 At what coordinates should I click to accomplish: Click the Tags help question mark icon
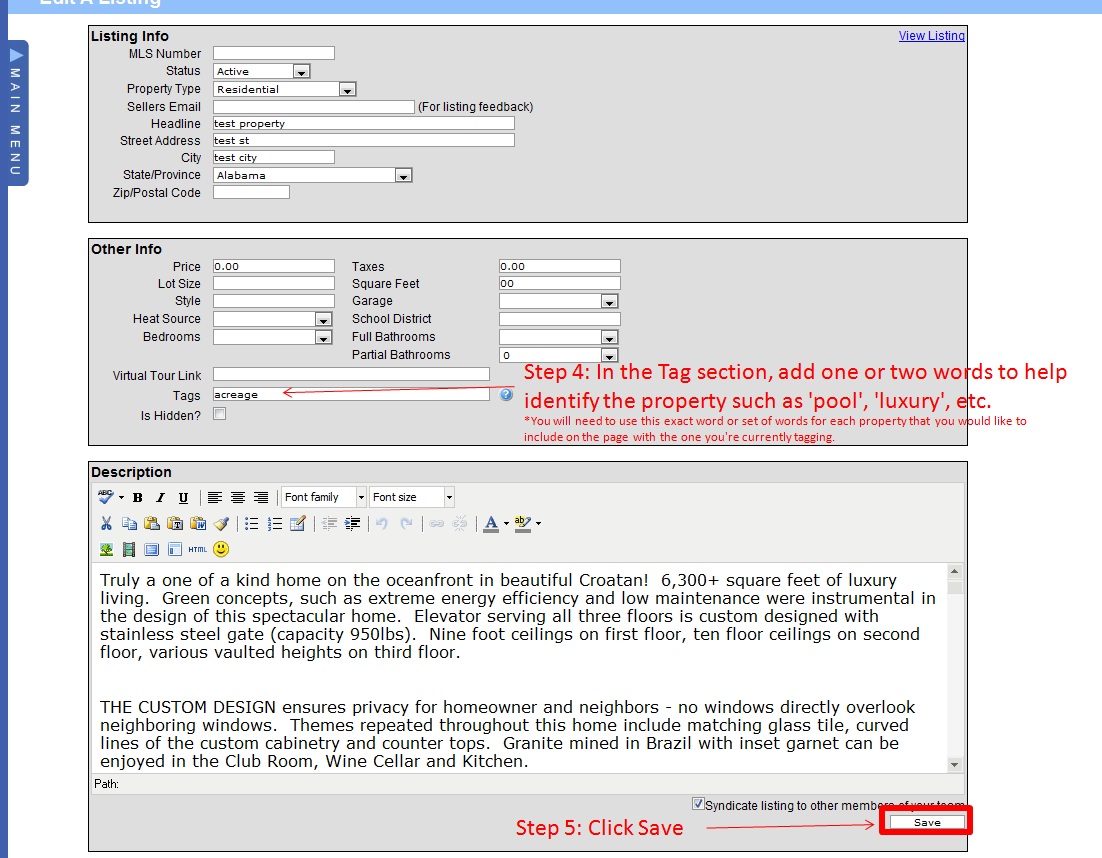[506, 395]
